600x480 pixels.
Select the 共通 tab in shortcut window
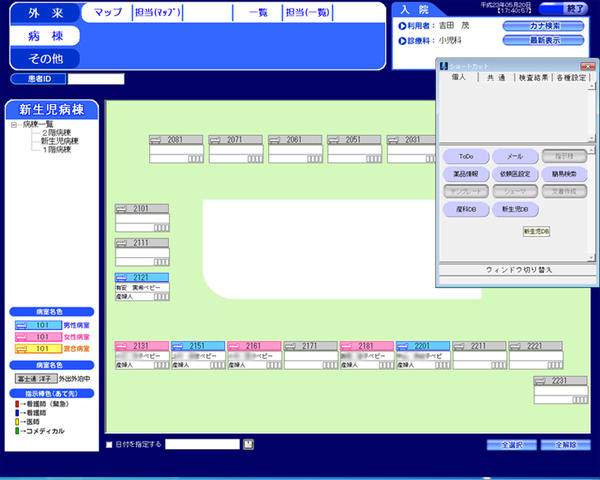tap(496, 78)
